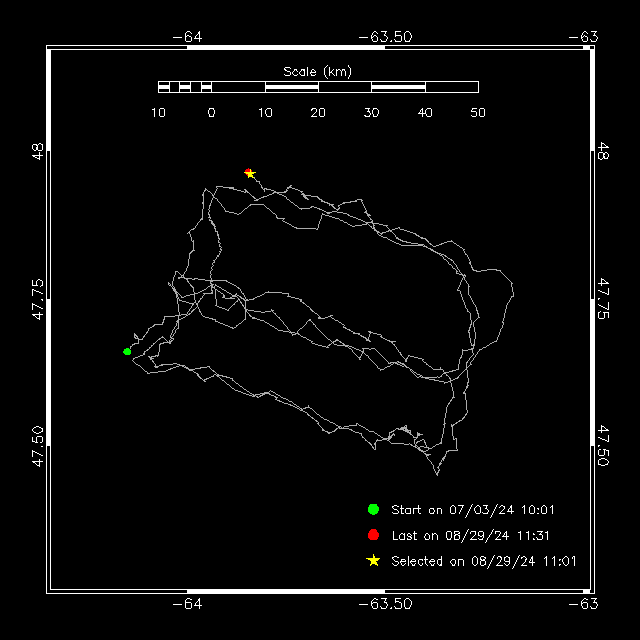
Task: Click the top-right -63 longitude label
Action: coord(583,37)
